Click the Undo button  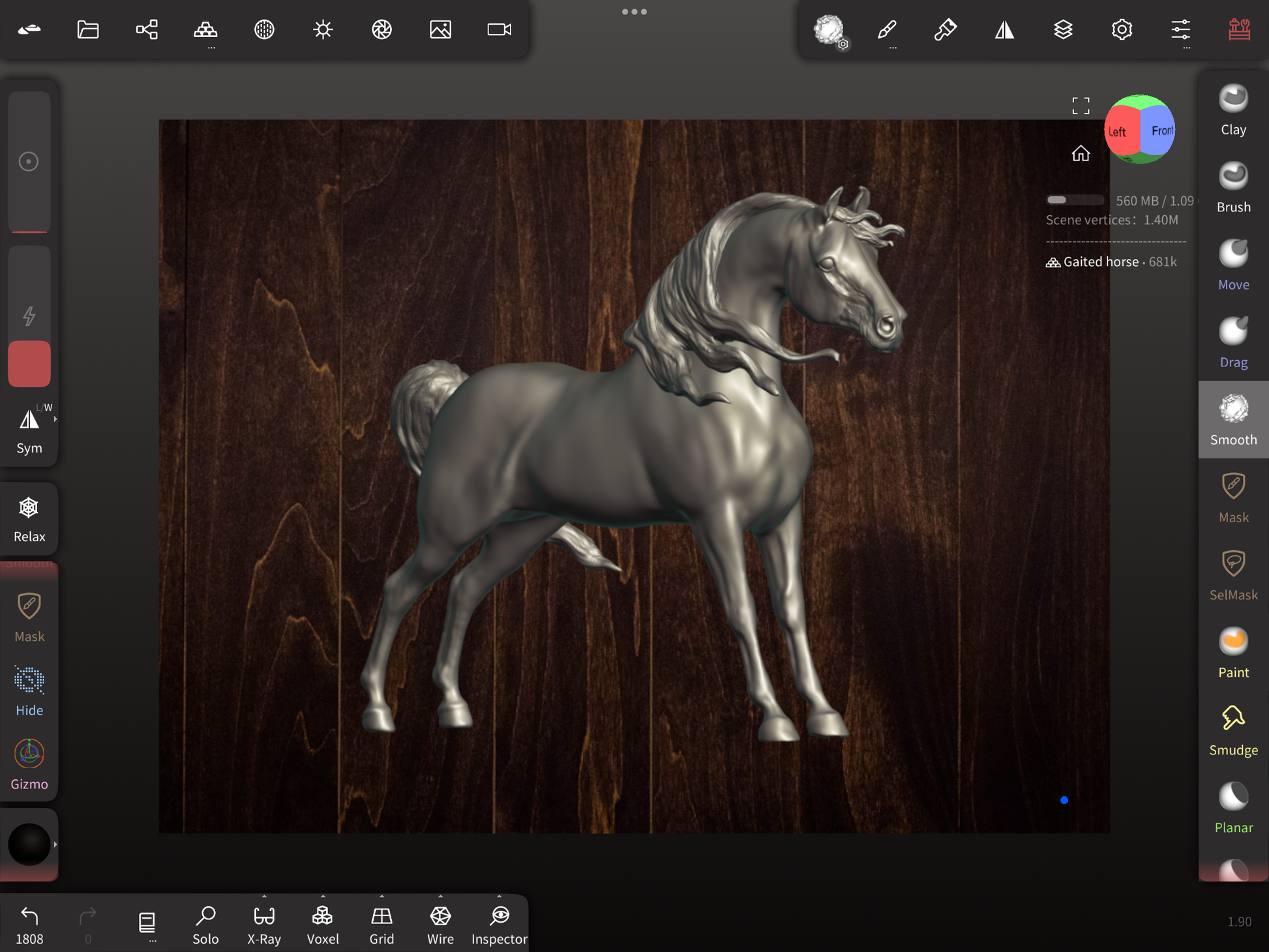pyautogui.click(x=29, y=923)
